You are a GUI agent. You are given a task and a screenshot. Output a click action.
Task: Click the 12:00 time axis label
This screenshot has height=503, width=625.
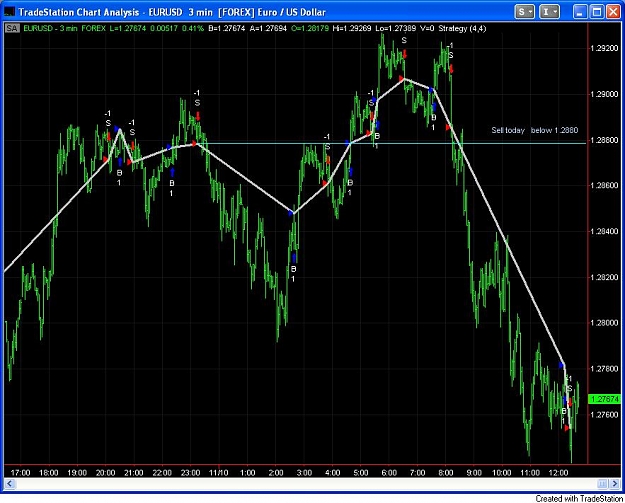coord(558,473)
